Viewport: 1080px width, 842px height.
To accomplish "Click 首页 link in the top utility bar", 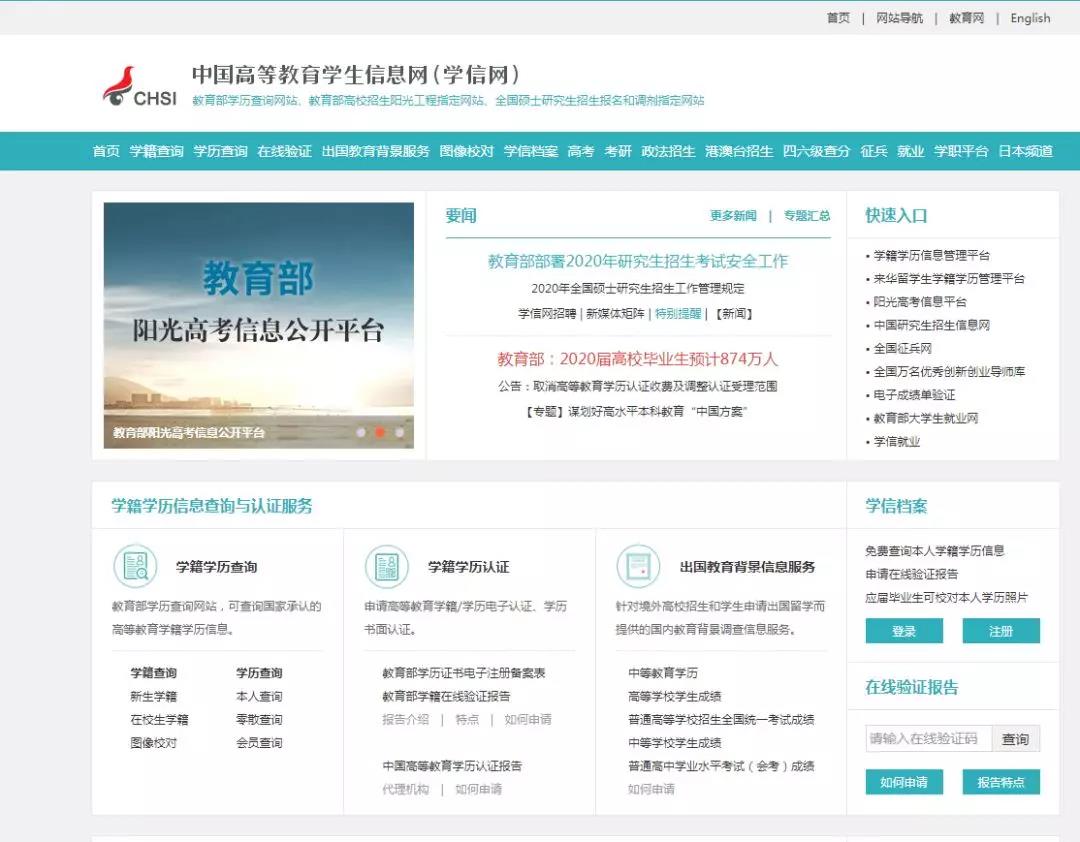I will tap(838, 18).
